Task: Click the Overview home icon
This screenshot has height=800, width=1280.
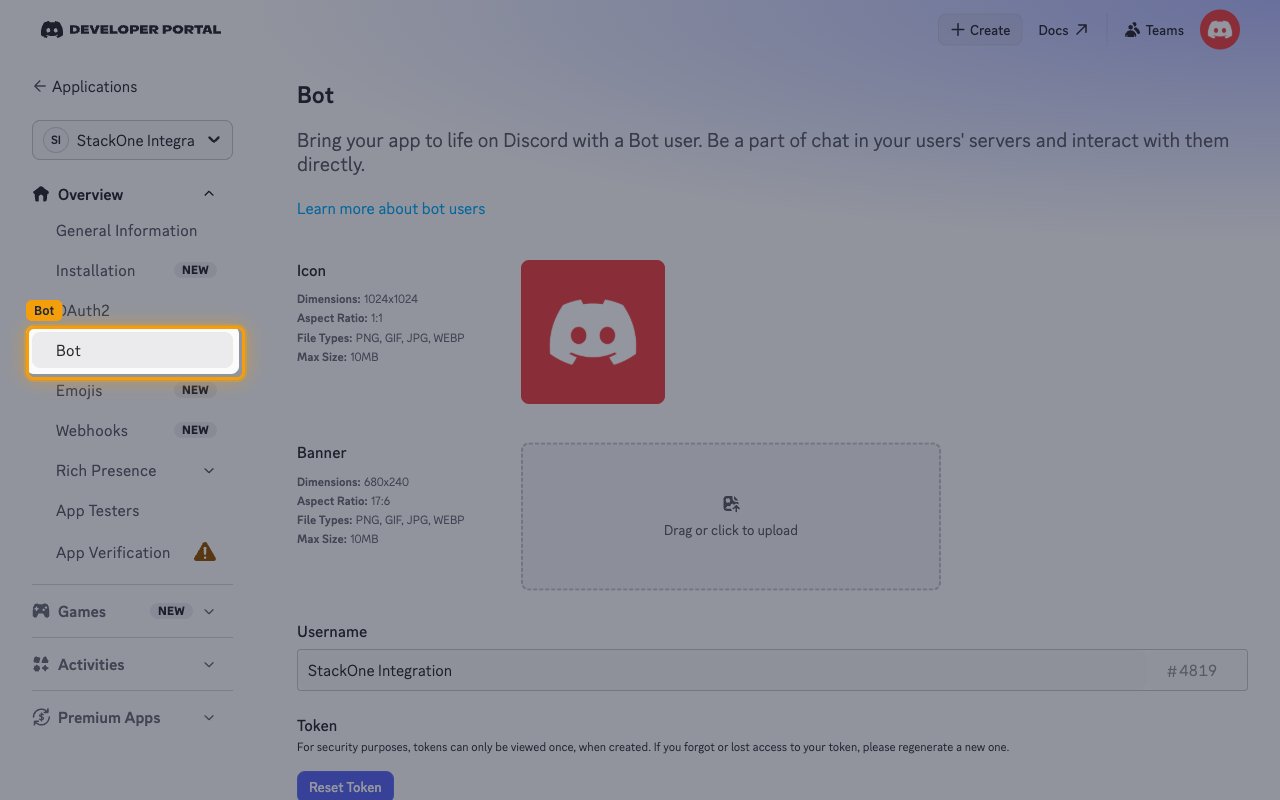Action: (41, 194)
